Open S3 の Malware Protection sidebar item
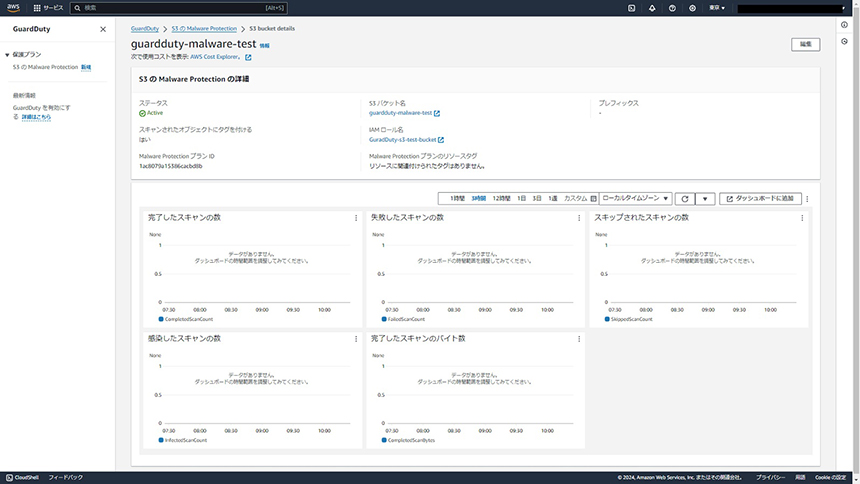This screenshot has width=860, height=484. tap(46, 67)
